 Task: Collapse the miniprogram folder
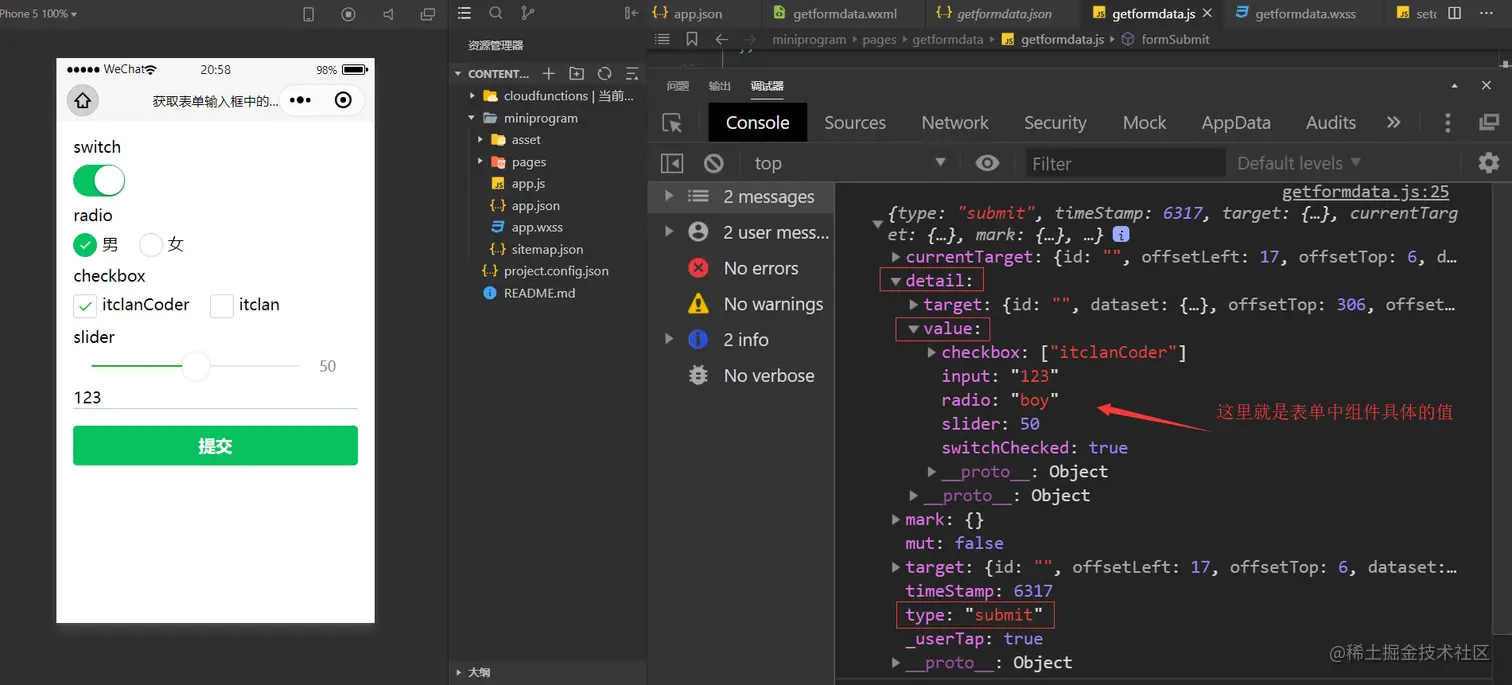pyautogui.click(x=472, y=118)
